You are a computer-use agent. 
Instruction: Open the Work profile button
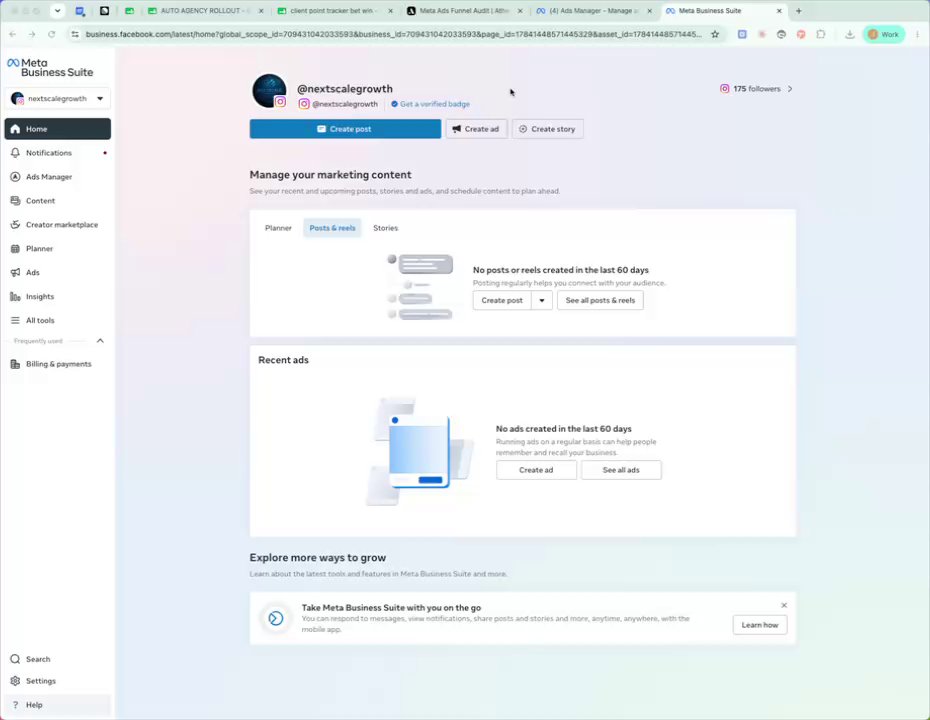click(884, 34)
